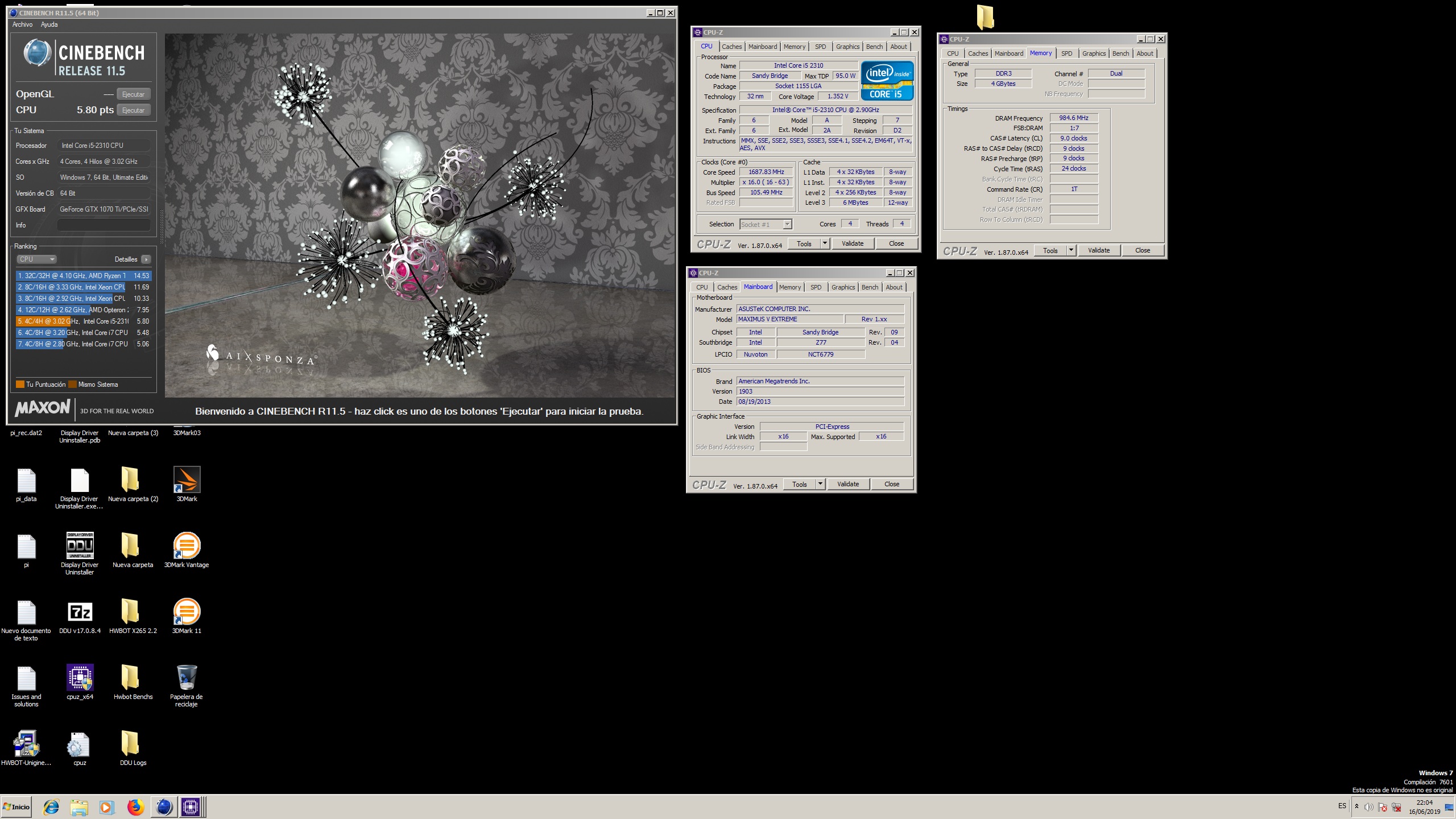Open Windows Explorer from taskbar

click(x=79, y=807)
